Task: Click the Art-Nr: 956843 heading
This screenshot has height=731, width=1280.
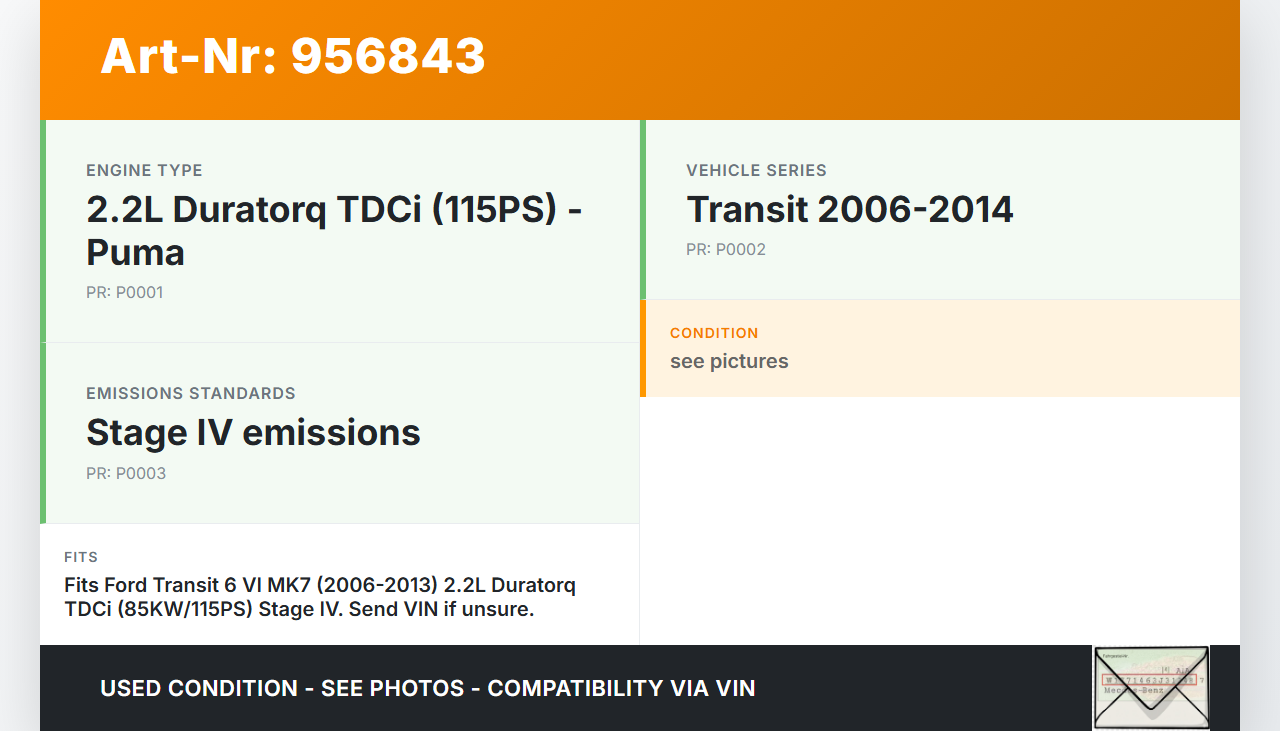Action: point(293,56)
